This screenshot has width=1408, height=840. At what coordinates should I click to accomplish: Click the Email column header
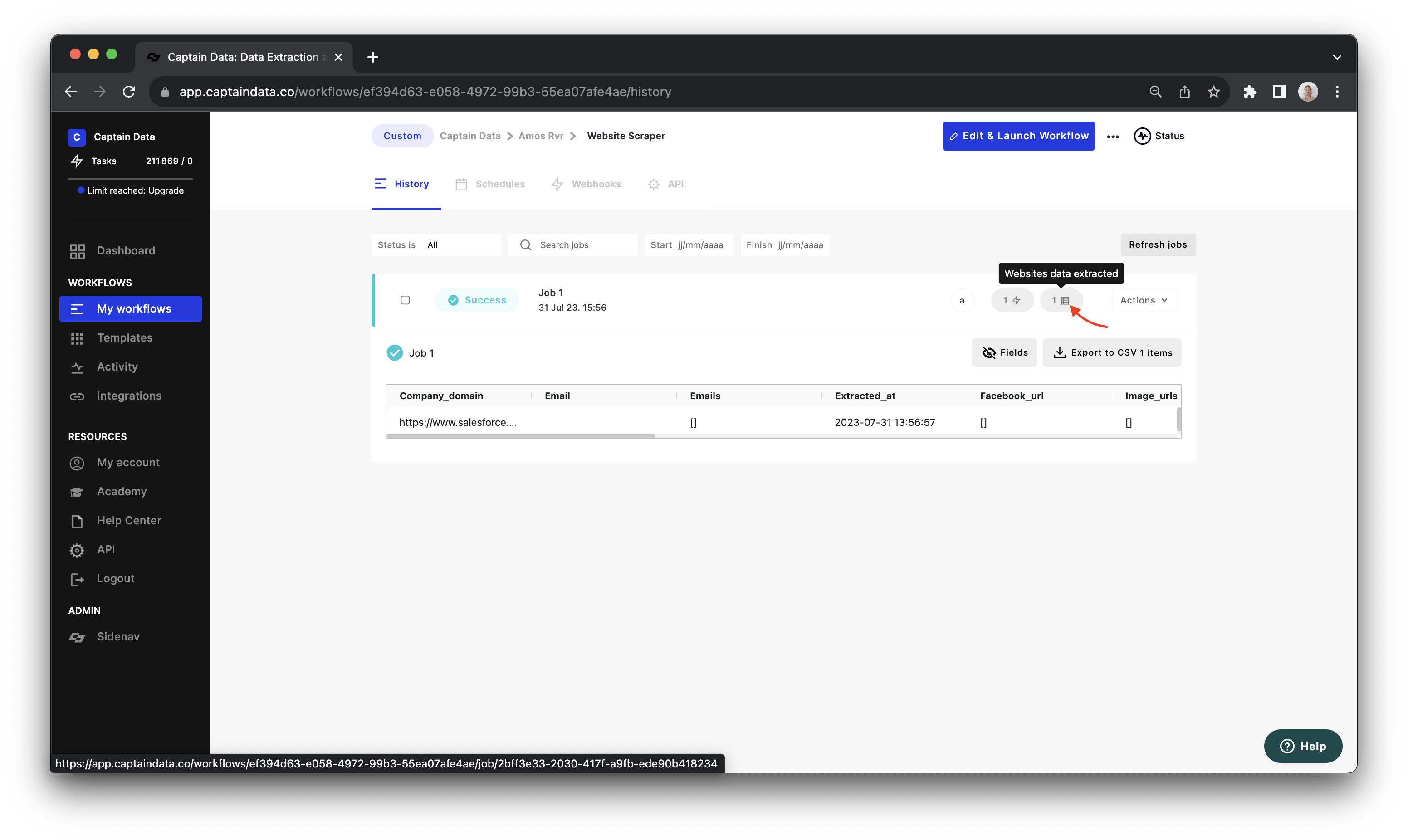click(x=557, y=396)
